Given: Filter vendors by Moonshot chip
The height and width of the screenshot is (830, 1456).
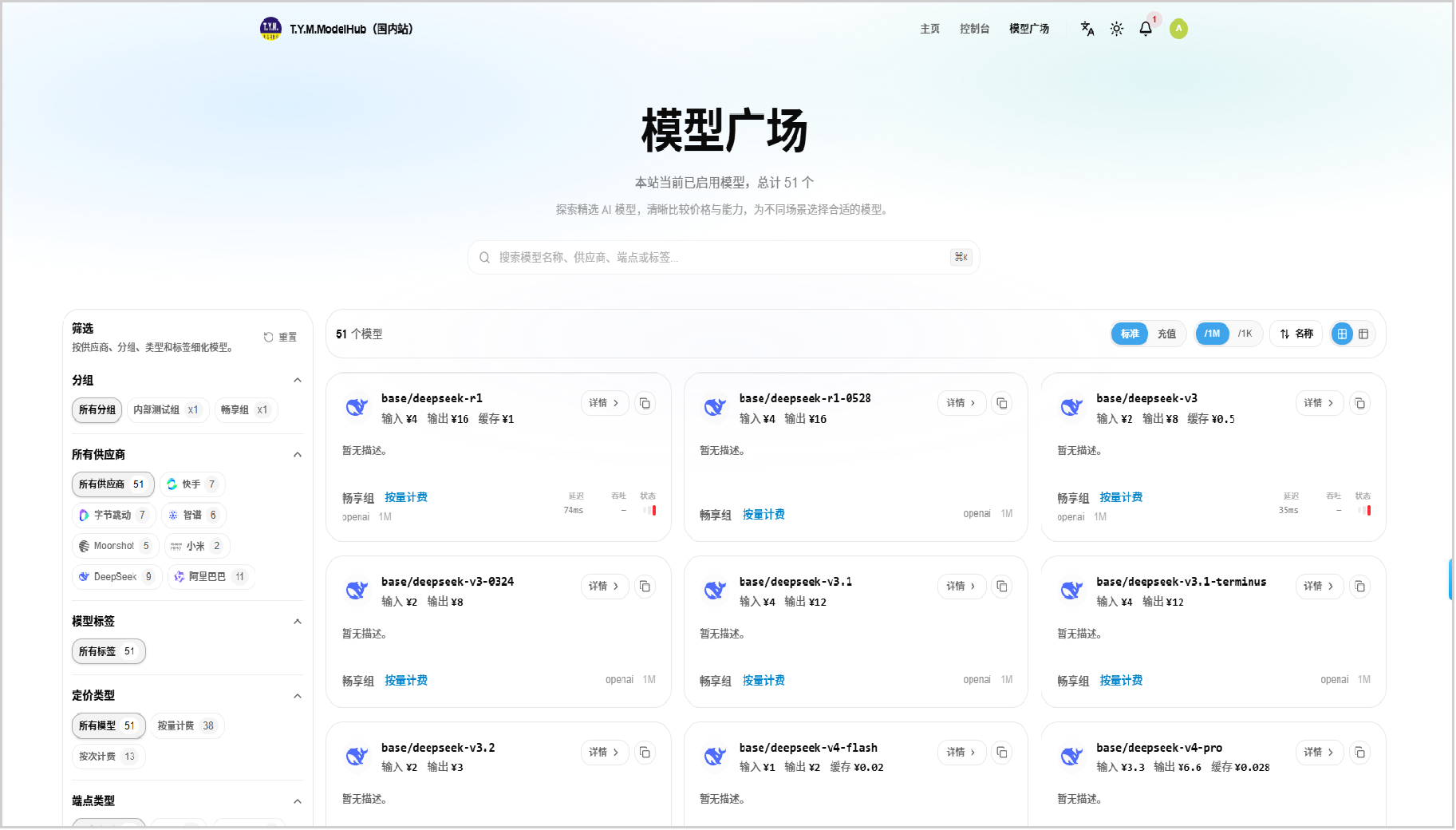Looking at the screenshot, I should (115, 547).
